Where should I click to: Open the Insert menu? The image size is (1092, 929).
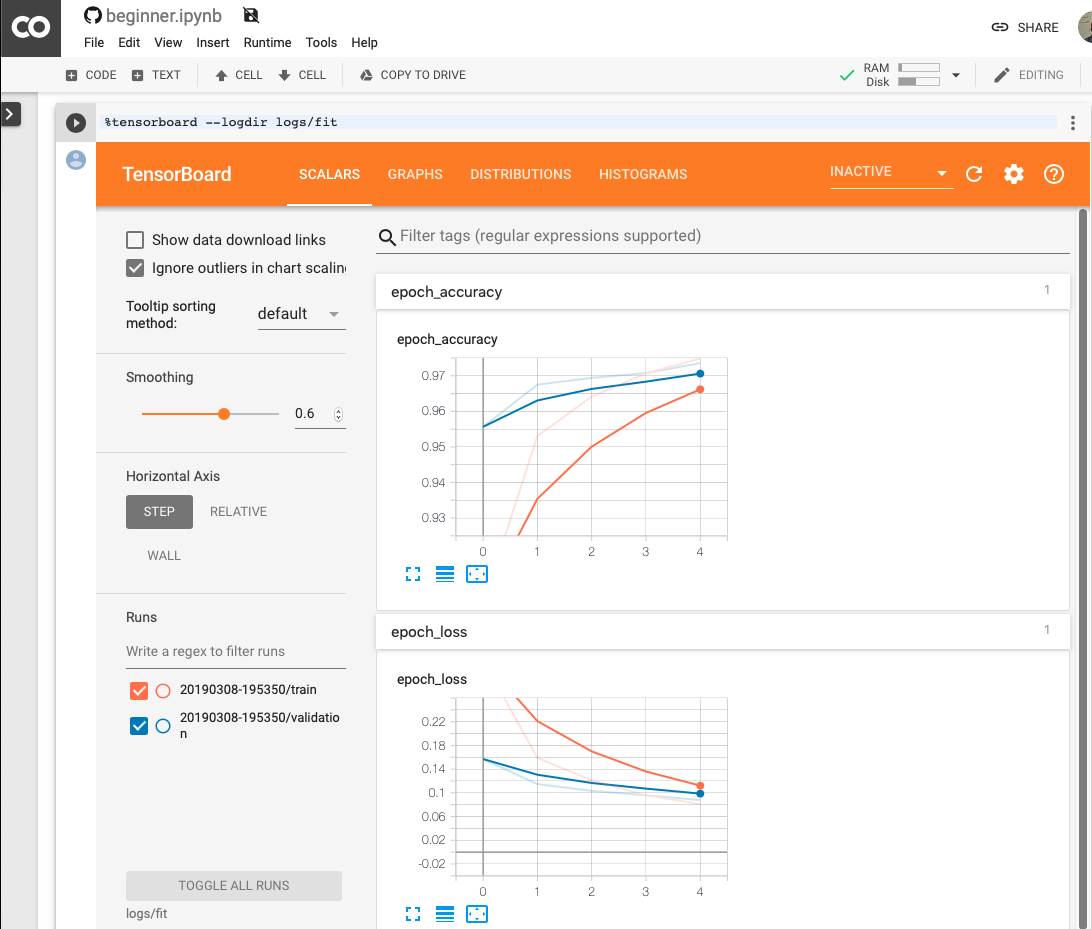(212, 42)
